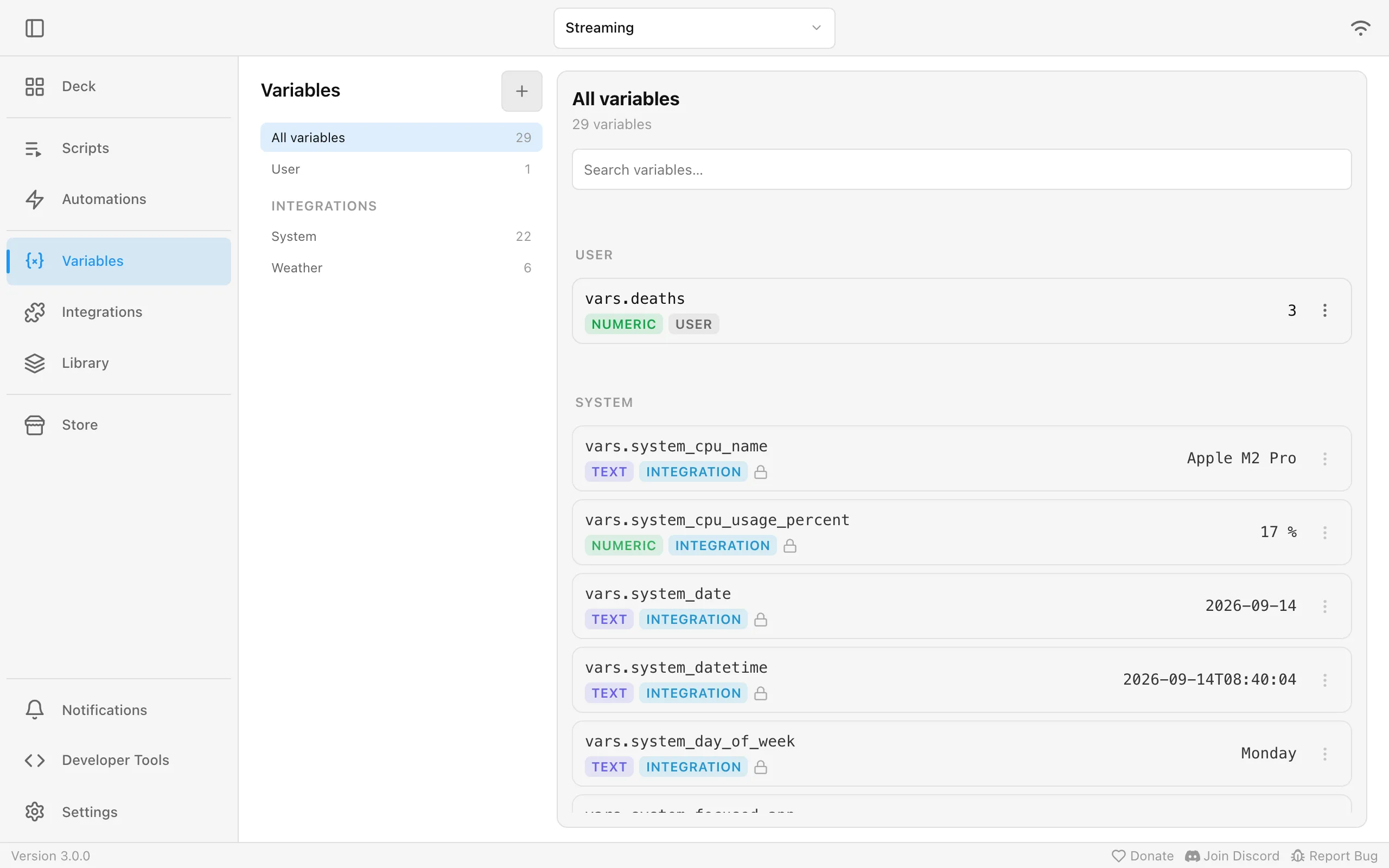Image resolution: width=1389 pixels, height=868 pixels.
Task: Click the Notifications bell icon
Action: (x=34, y=710)
